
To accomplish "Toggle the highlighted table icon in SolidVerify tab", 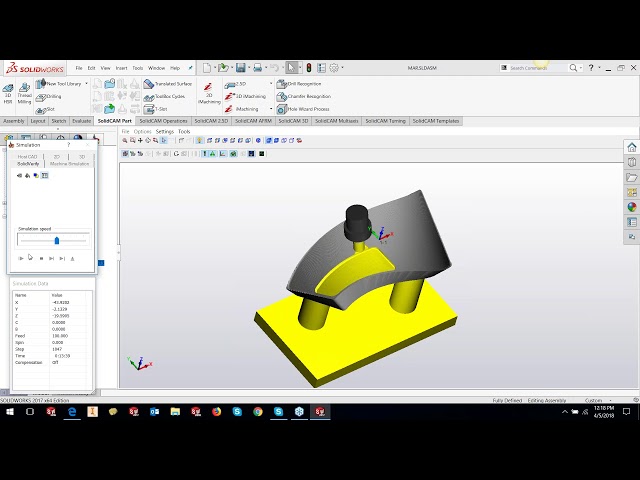I will coord(45,176).
